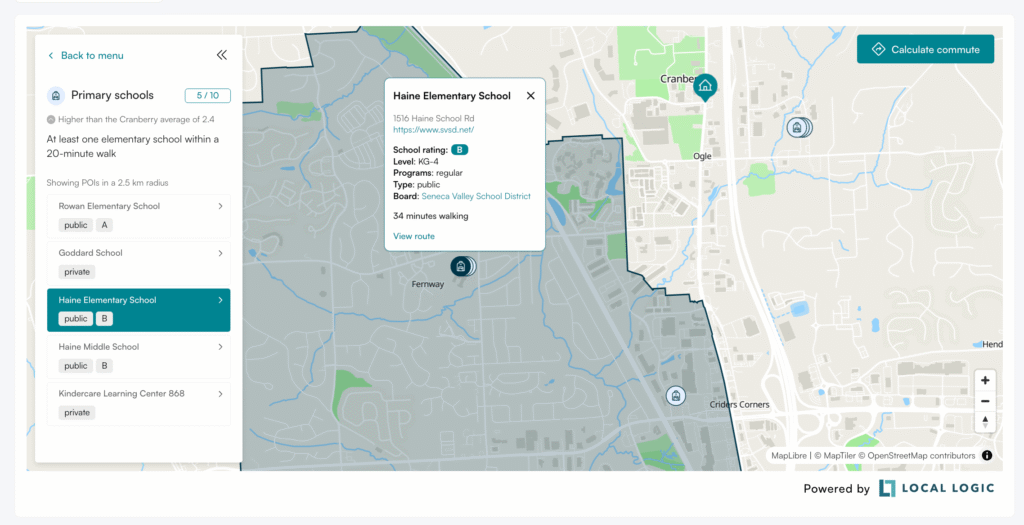Click '1516 Haine School Rd' address text
This screenshot has height=525, width=1024.
[434, 119]
